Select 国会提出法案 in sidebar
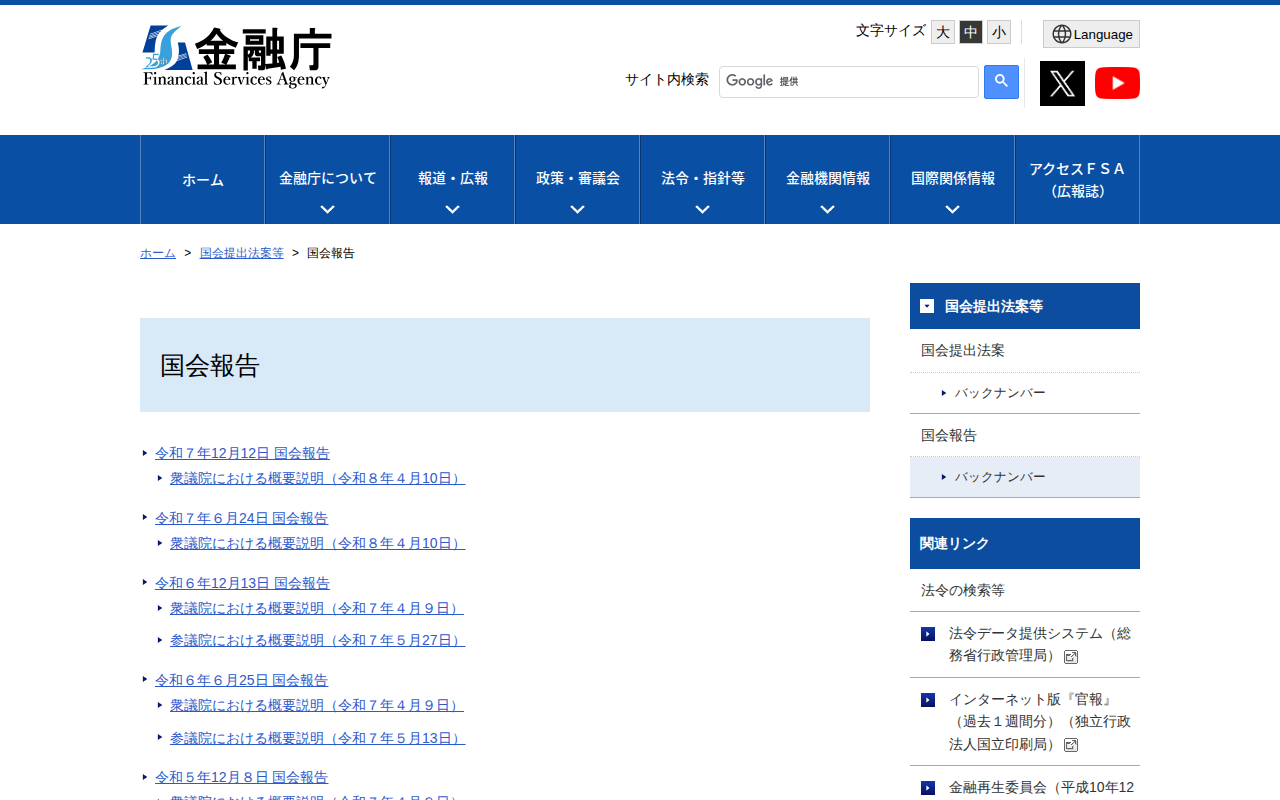 1025,351
